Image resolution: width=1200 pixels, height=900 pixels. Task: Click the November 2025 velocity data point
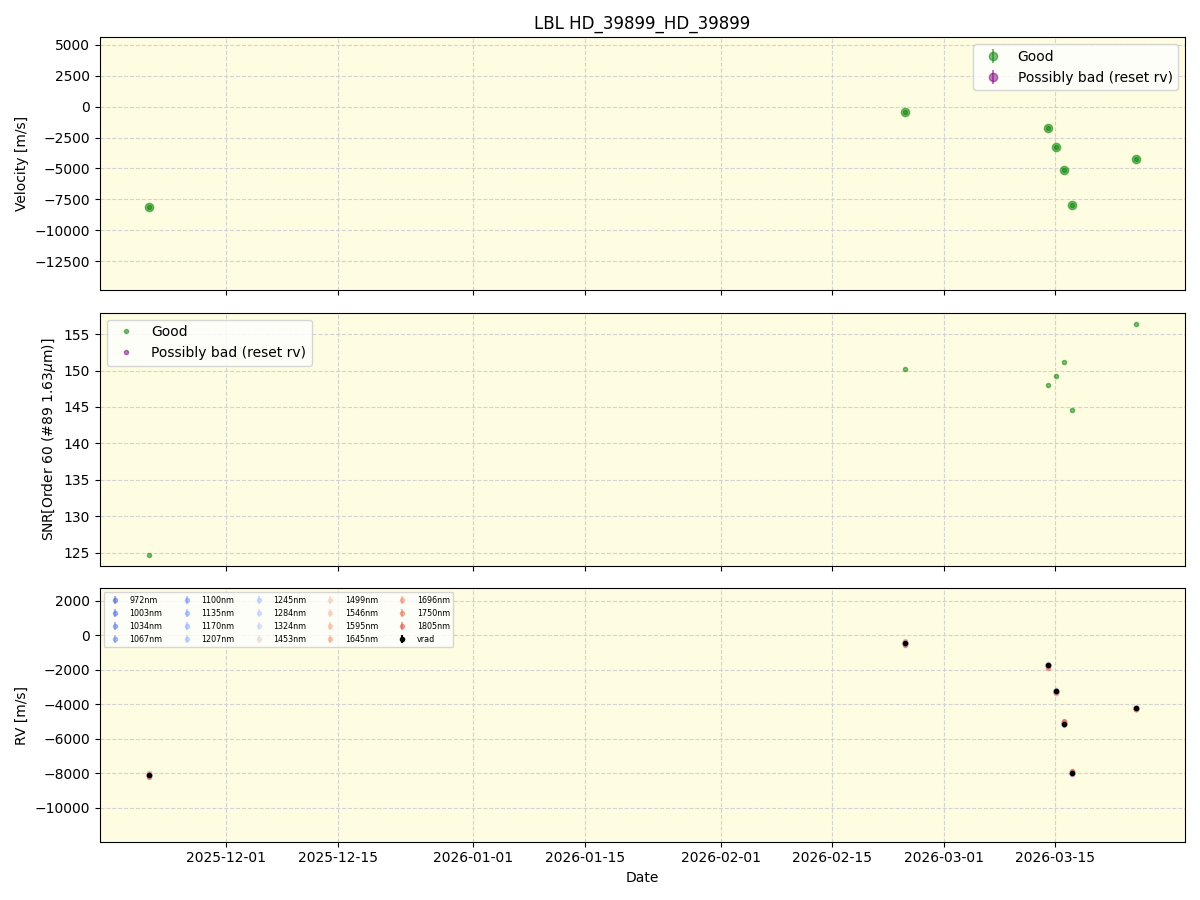click(x=149, y=207)
